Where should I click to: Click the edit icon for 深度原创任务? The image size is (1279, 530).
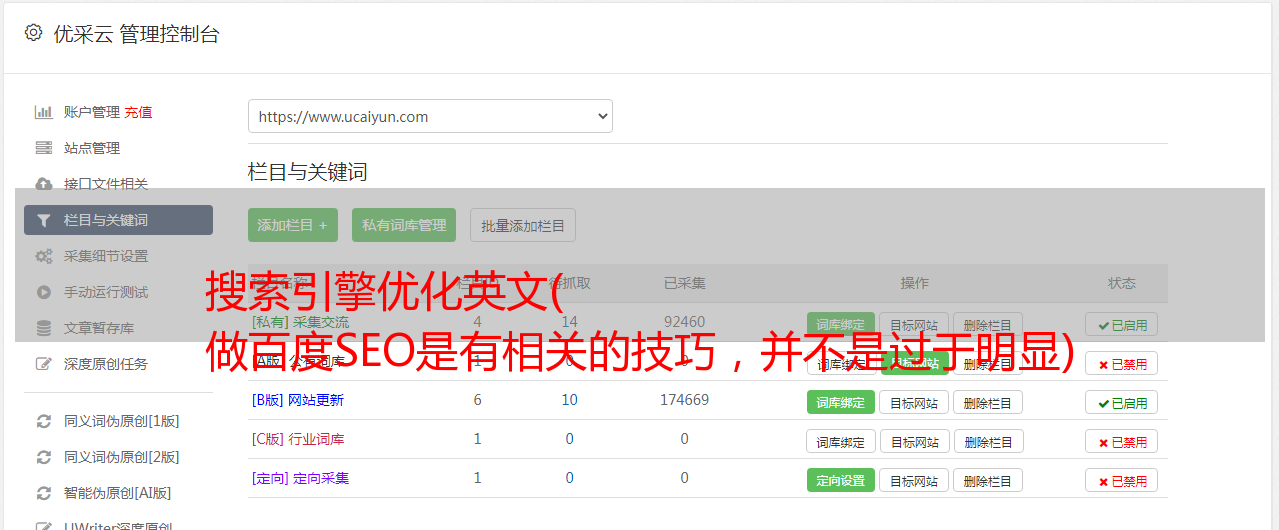tap(44, 364)
